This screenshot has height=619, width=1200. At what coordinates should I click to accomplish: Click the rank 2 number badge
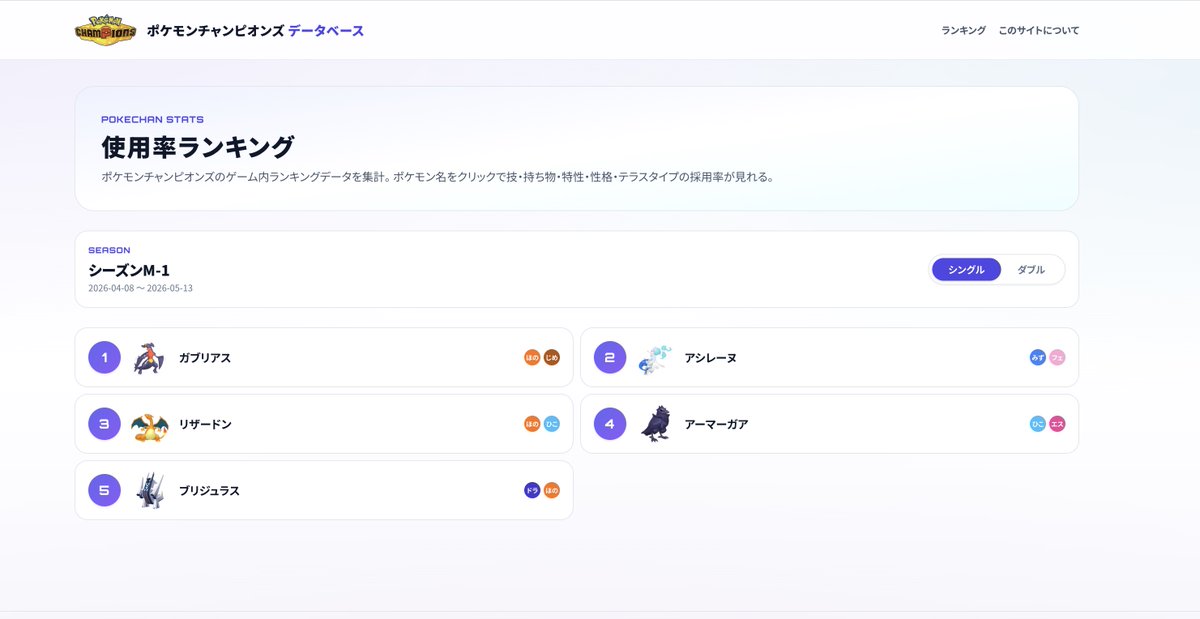[x=610, y=357]
